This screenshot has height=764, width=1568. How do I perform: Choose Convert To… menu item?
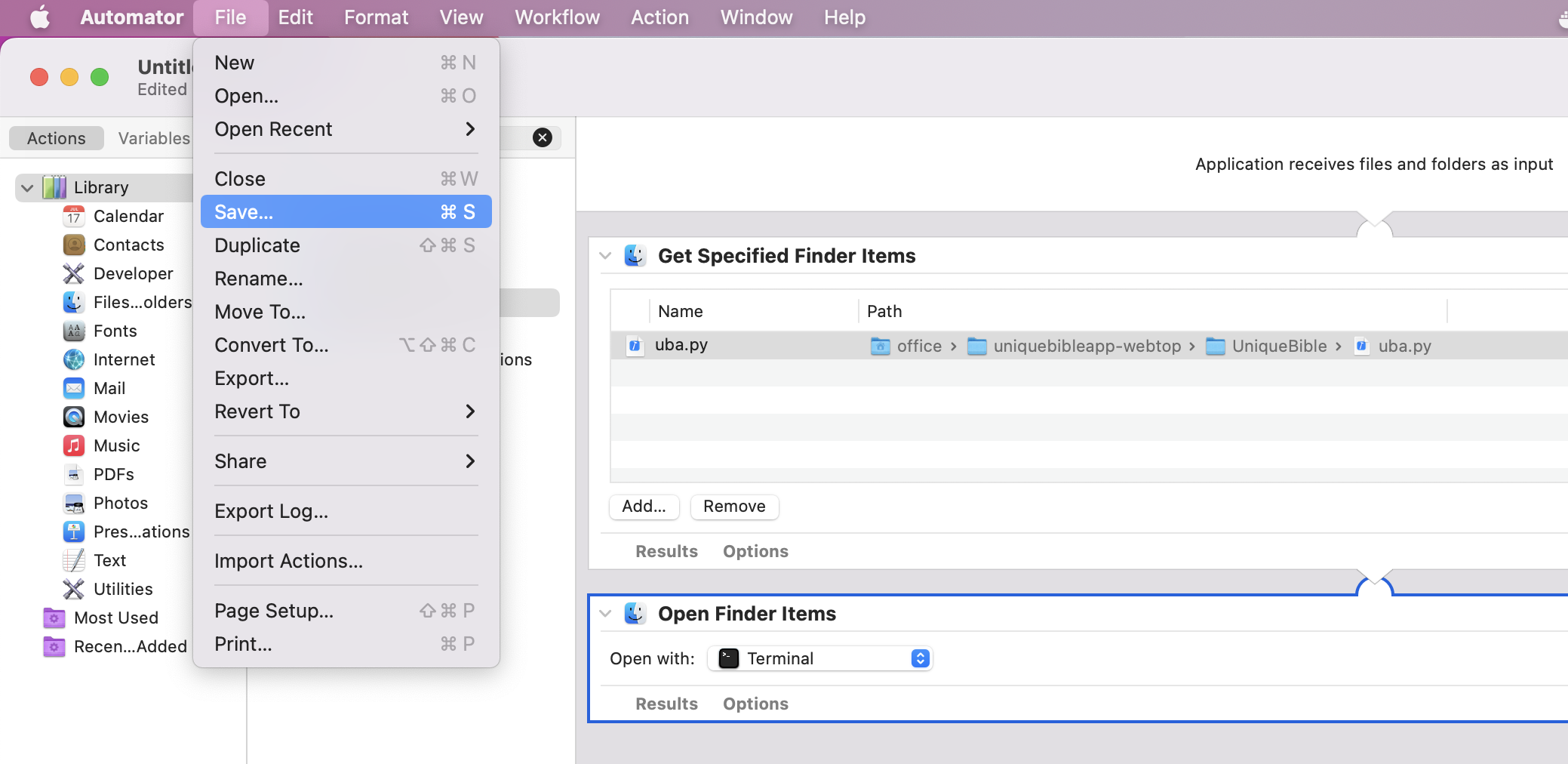pos(346,345)
